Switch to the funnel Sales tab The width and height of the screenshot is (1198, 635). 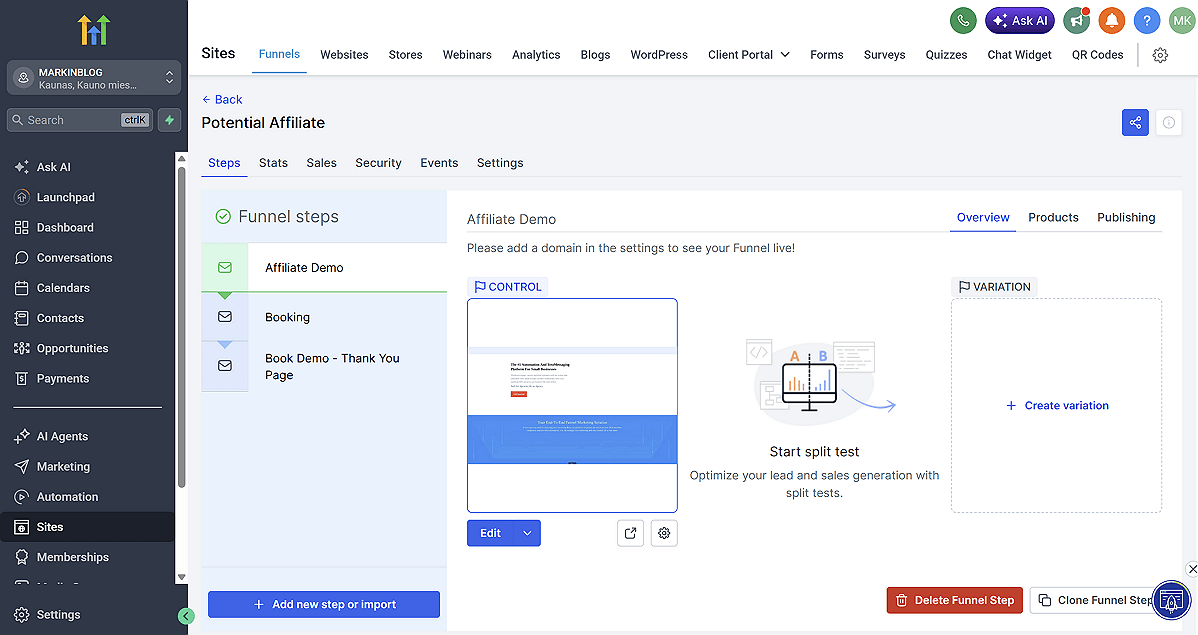(321, 163)
